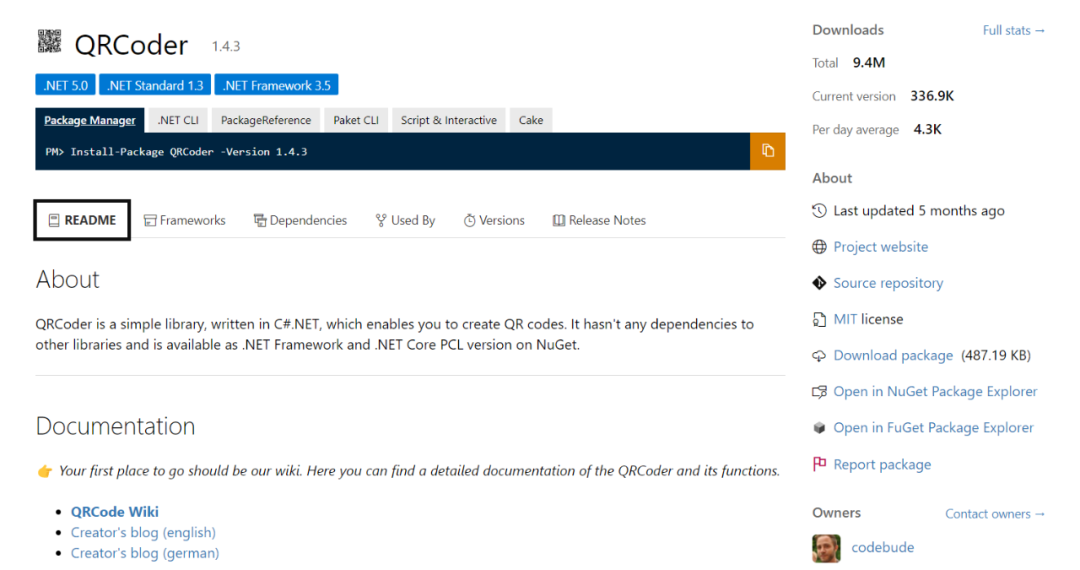Click the Install-Package QRCoder command text

point(176,151)
